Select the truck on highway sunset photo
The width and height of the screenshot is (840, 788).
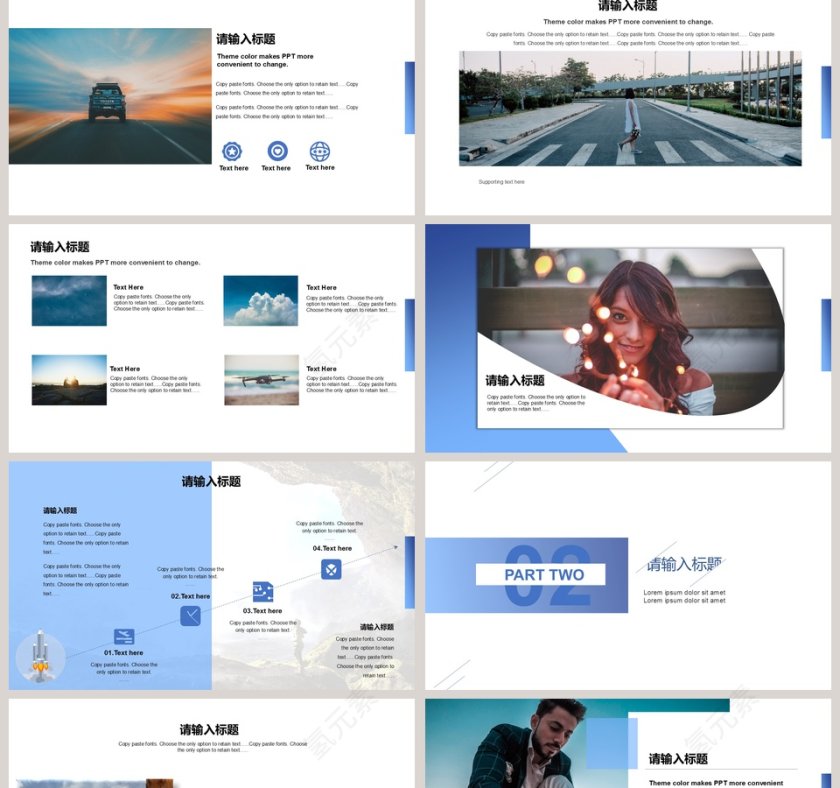coord(110,96)
